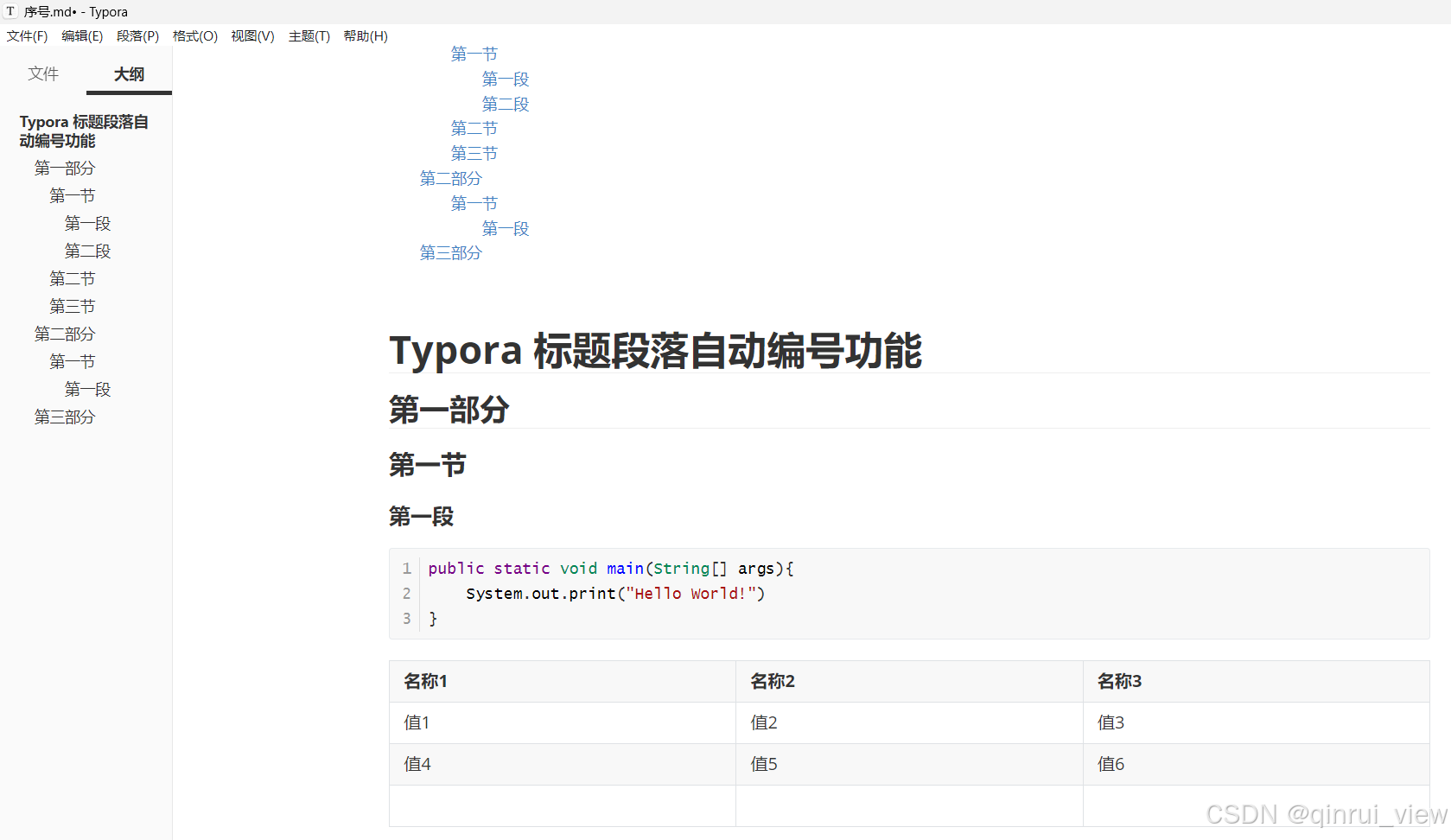Select table header cell 名称1
Image resolution: width=1451 pixels, height=840 pixels.
(563, 682)
